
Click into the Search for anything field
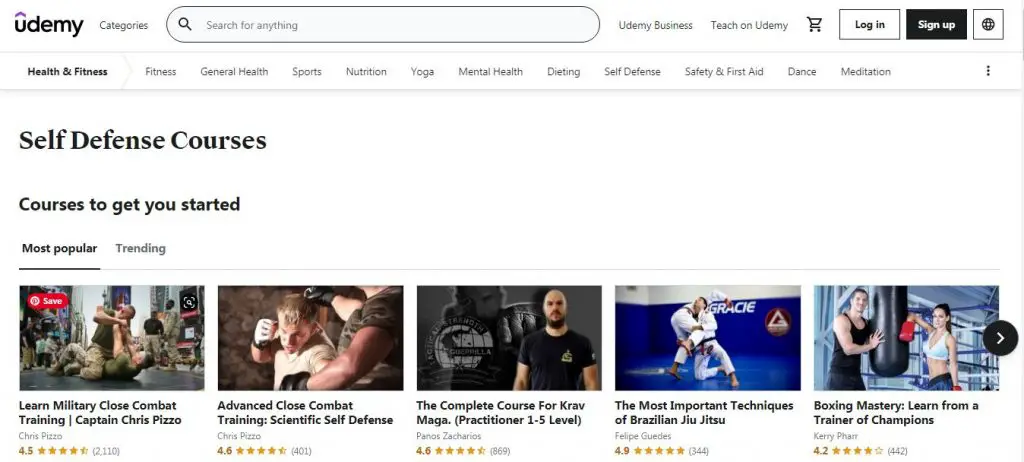tap(390, 25)
